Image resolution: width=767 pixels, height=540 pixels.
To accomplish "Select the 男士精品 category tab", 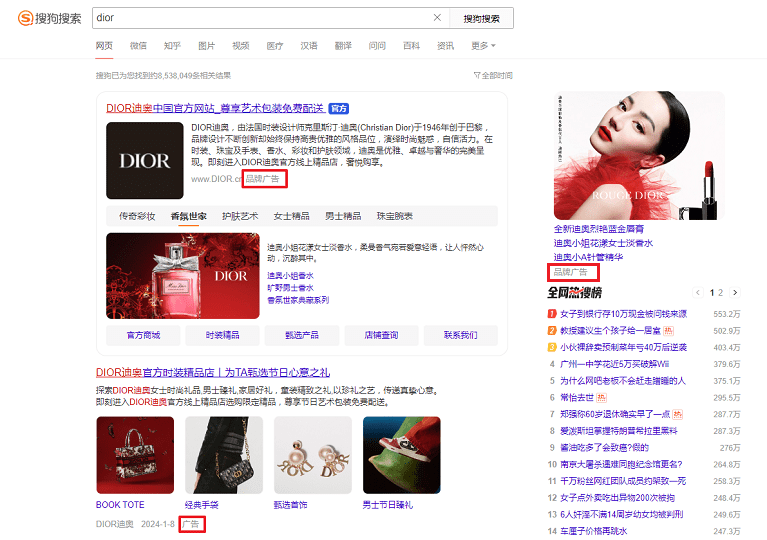I will click(343, 216).
